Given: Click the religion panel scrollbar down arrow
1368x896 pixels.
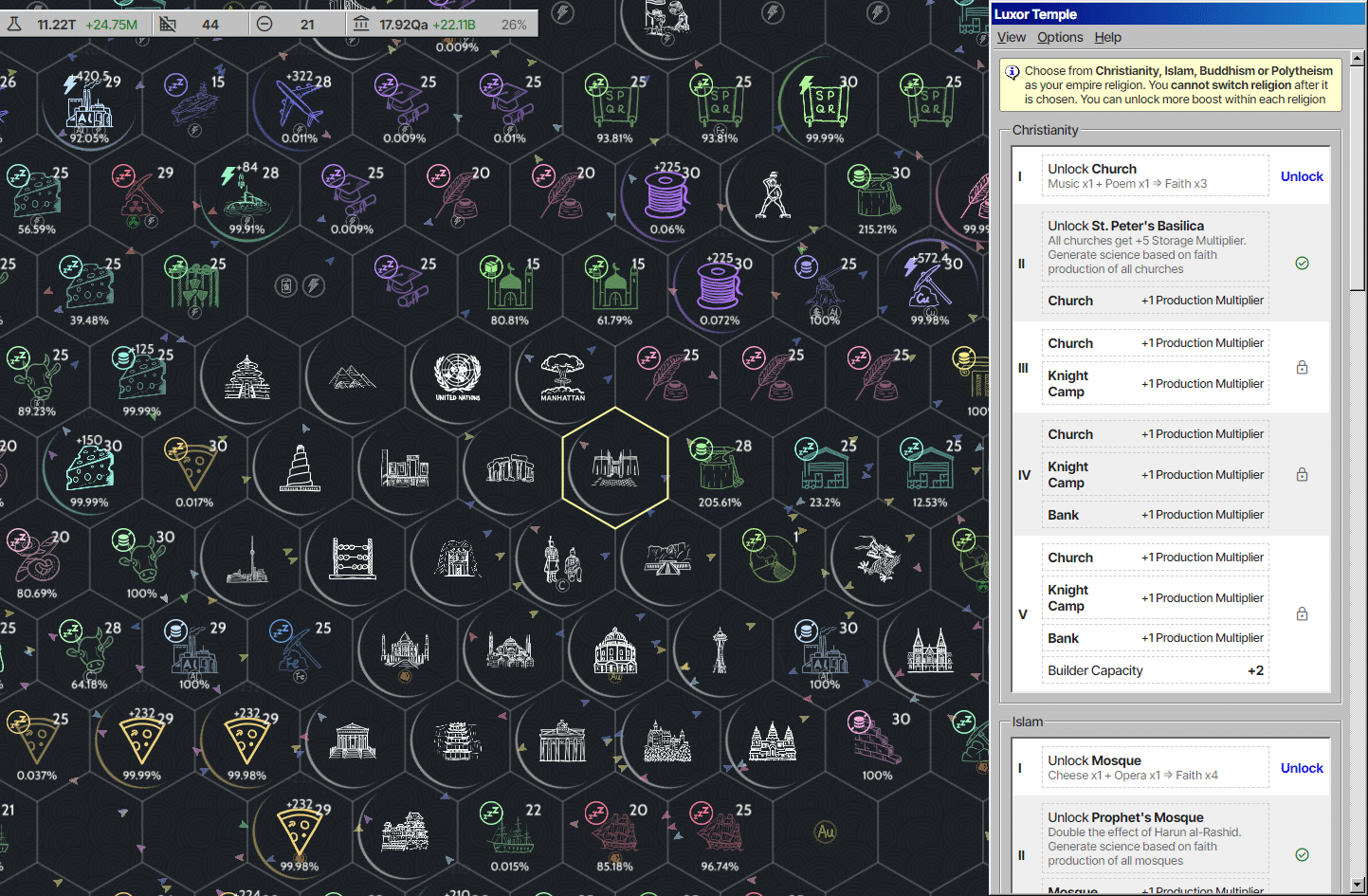Looking at the screenshot, I should (x=1358, y=886).
